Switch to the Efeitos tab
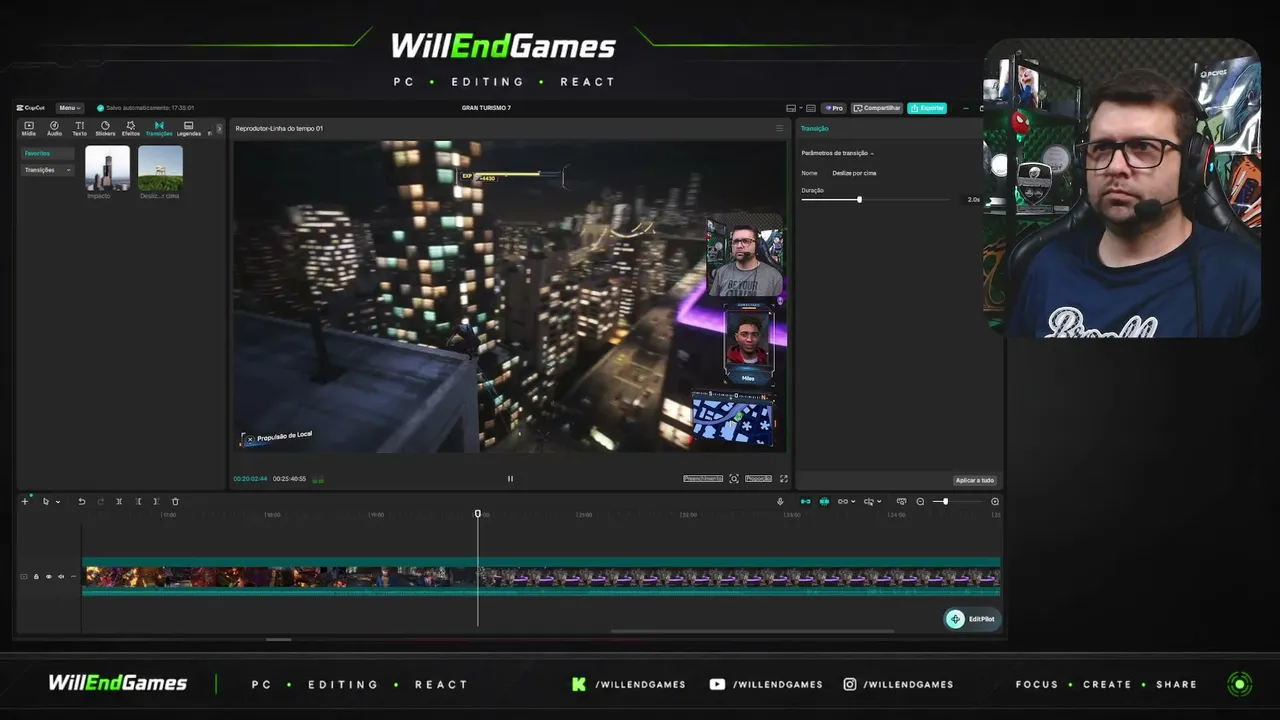Viewport: 1280px width, 720px height. (131, 128)
